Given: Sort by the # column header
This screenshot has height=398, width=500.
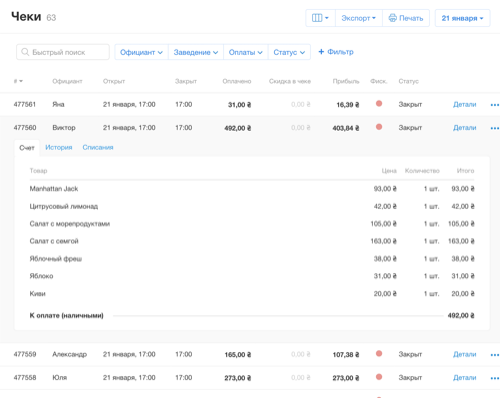Looking at the screenshot, I should (18, 81).
